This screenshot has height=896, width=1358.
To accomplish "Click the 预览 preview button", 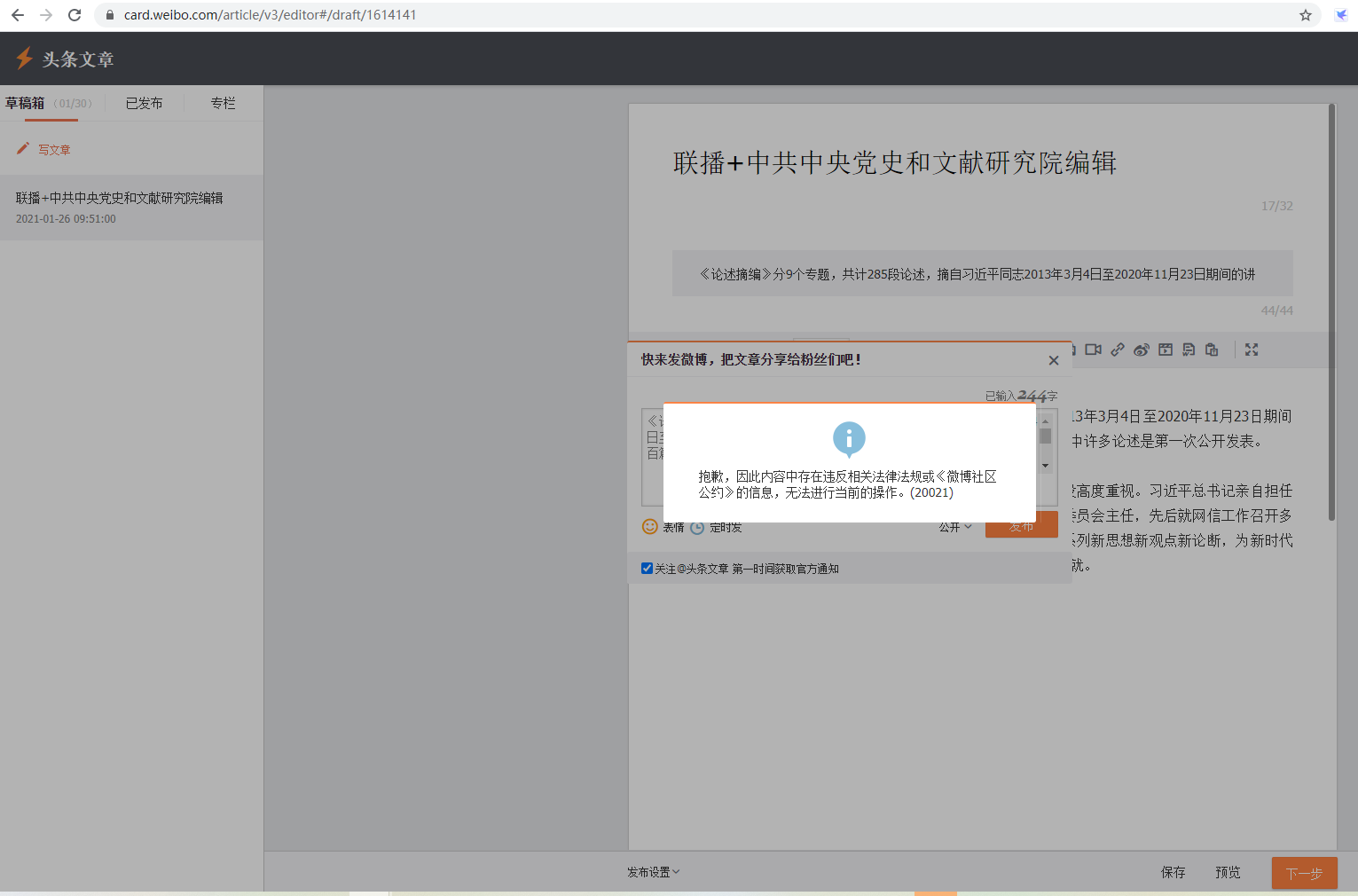I will pos(1228,872).
